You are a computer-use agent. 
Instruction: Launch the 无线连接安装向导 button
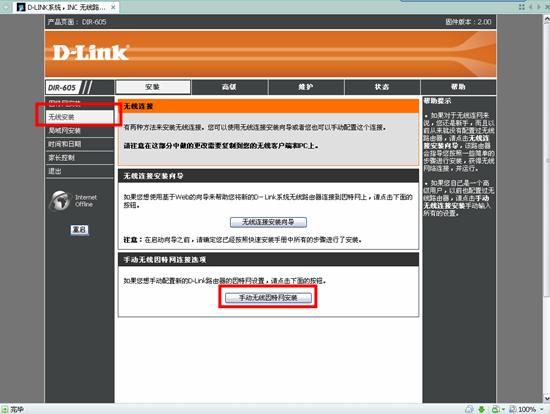(x=268, y=222)
